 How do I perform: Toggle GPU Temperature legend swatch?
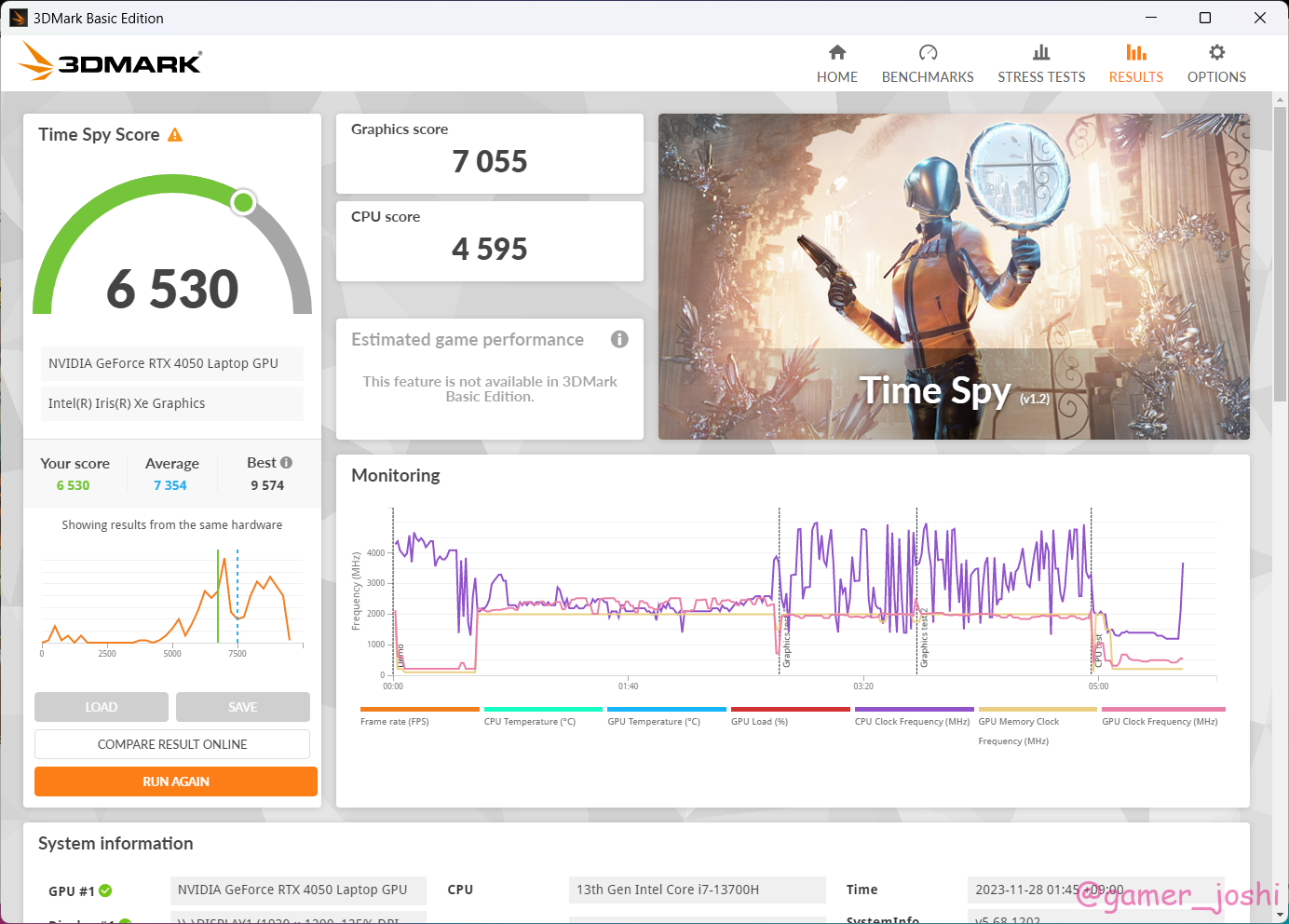[x=667, y=709]
